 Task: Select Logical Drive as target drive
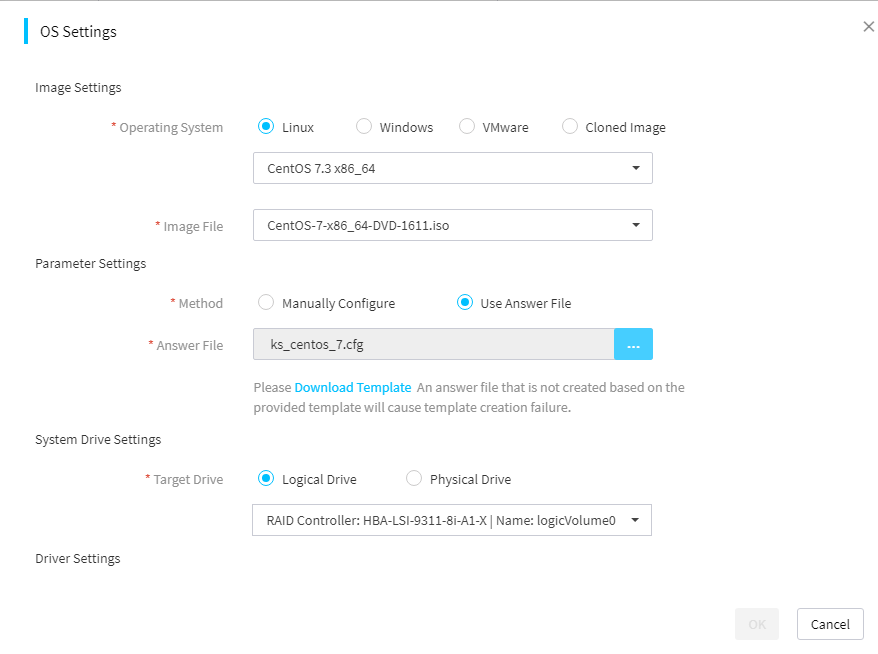pos(266,479)
